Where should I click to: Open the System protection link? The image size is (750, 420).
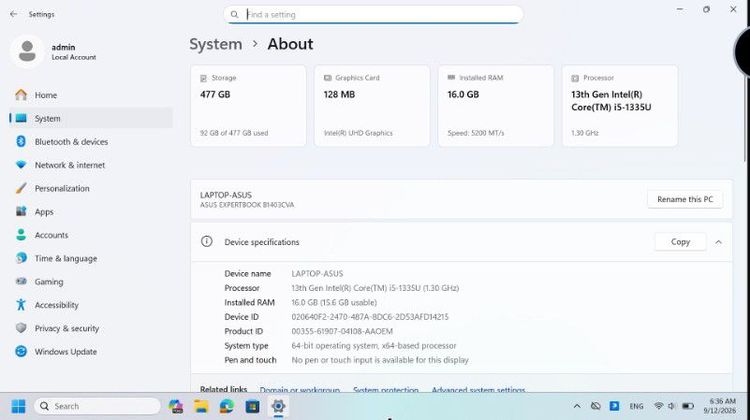click(386, 390)
